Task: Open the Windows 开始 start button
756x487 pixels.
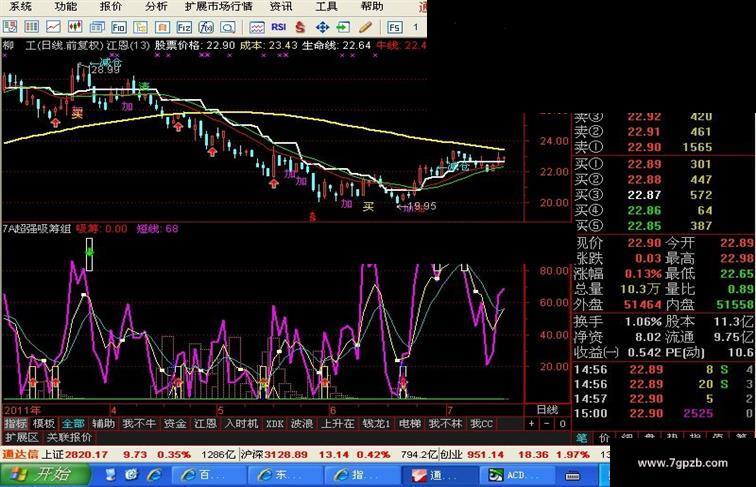Action: point(46,475)
